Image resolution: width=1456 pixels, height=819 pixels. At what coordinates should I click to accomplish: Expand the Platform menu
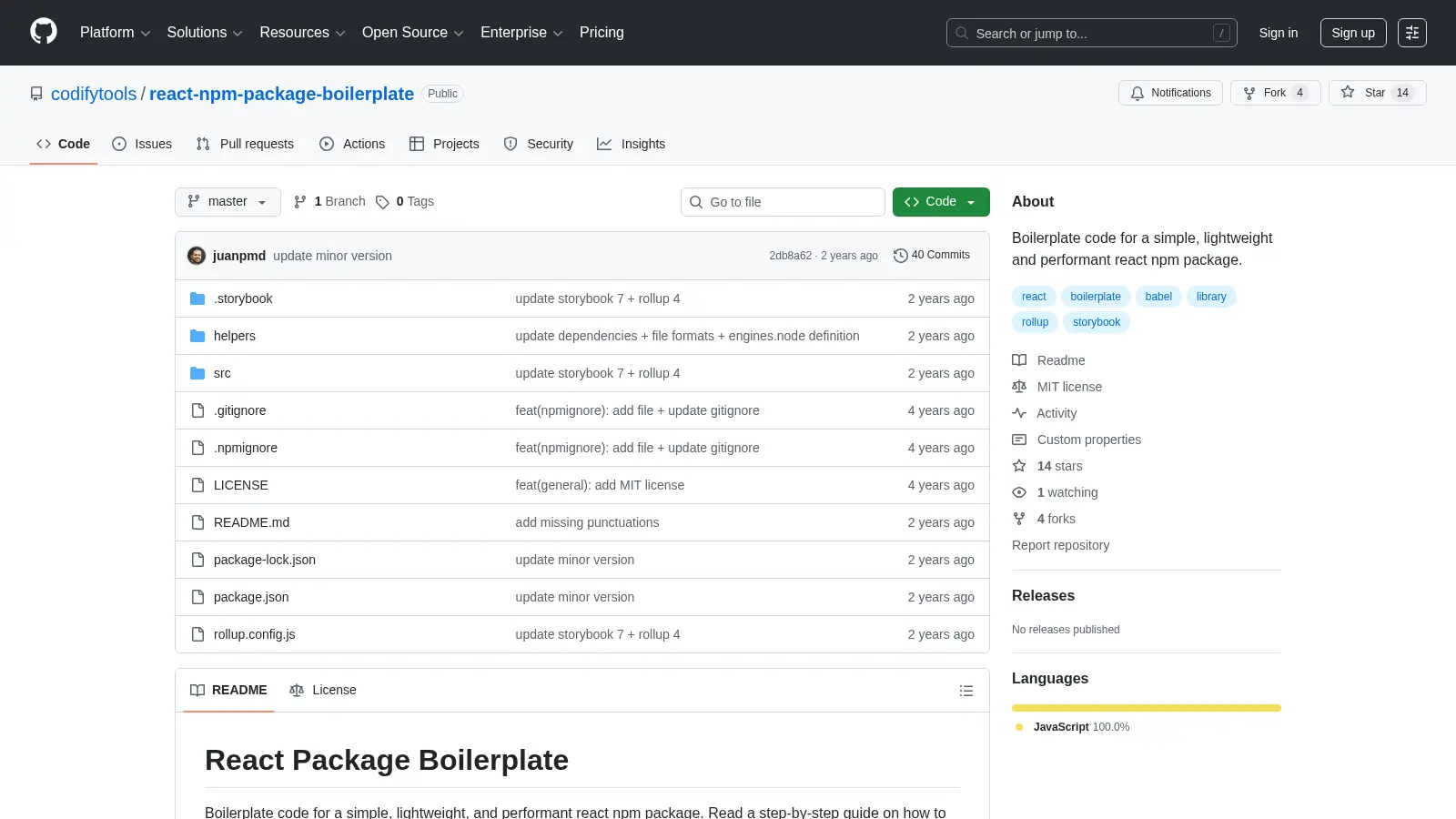pyautogui.click(x=115, y=33)
